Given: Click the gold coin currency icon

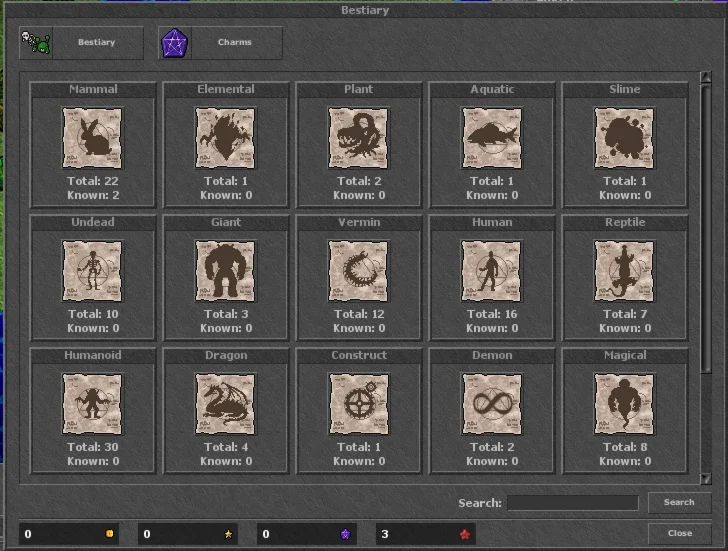Looking at the screenshot, I should 110,534.
